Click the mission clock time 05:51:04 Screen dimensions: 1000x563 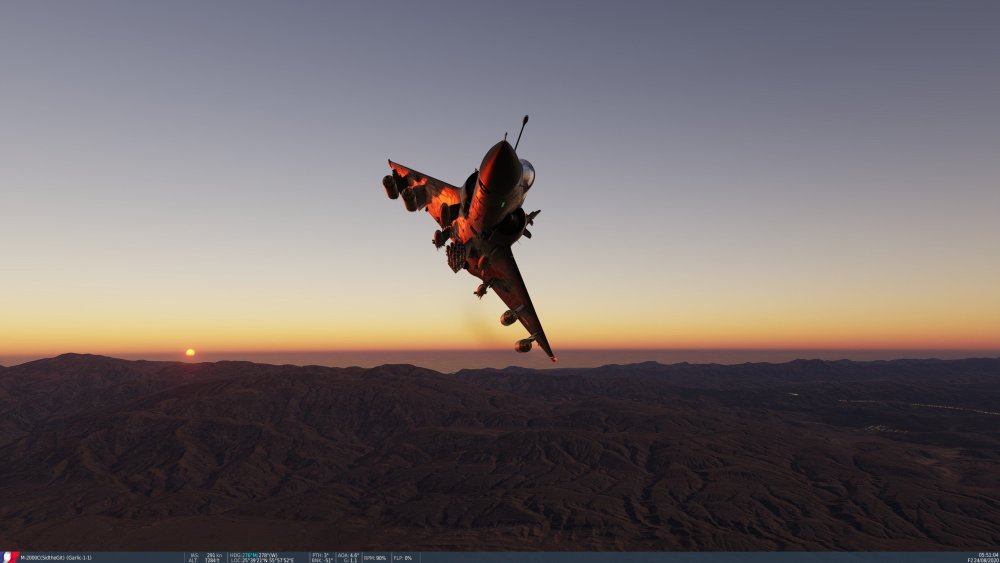click(987, 555)
